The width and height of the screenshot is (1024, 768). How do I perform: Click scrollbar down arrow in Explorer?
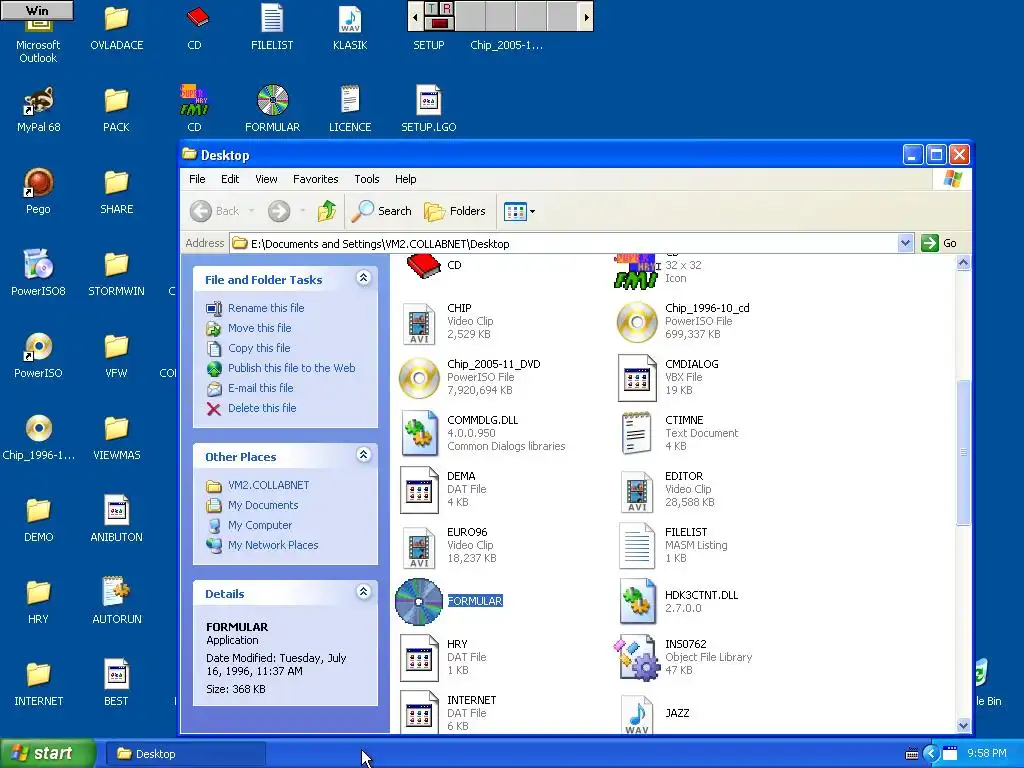click(963, 726)
